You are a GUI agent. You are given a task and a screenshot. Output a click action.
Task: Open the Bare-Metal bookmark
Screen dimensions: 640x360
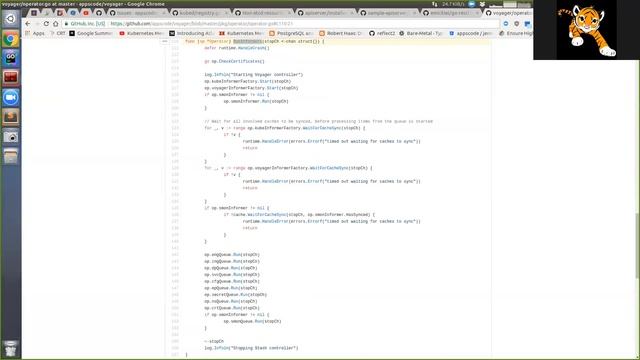click(x=421, y=33)
